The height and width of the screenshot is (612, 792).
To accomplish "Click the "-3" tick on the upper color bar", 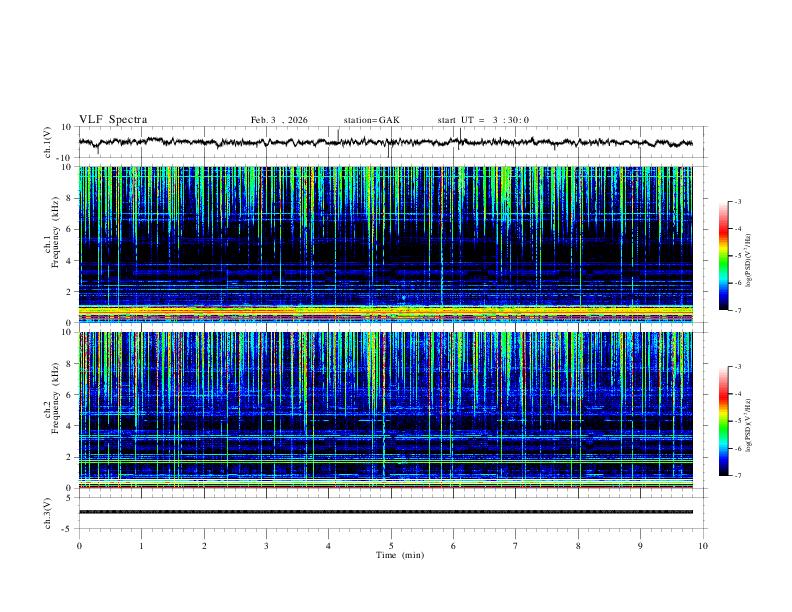I will [x=737, y=201].
